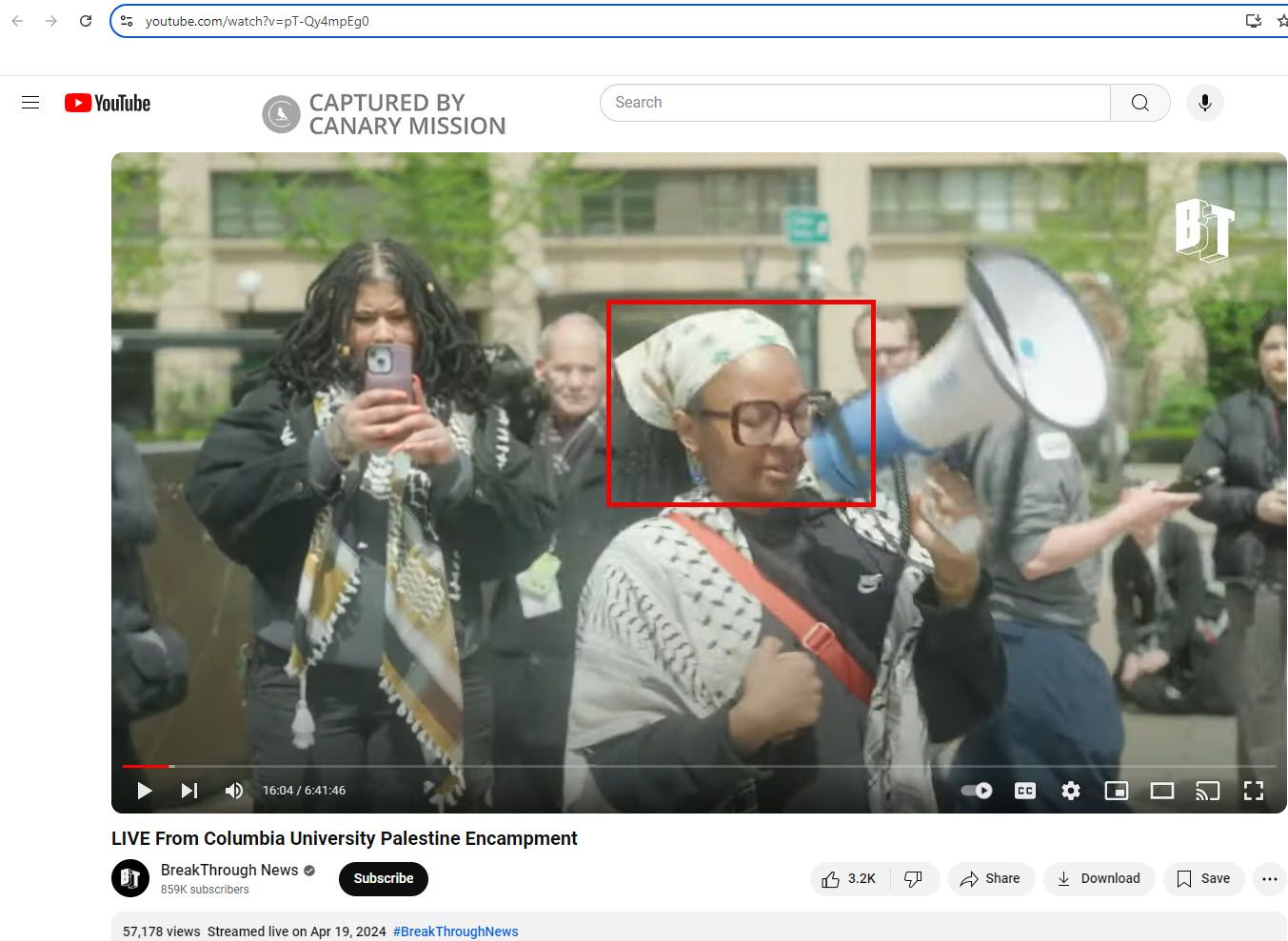Skip to next video
The height and width of the screenshot is (941, 1288).
(189, 791)
